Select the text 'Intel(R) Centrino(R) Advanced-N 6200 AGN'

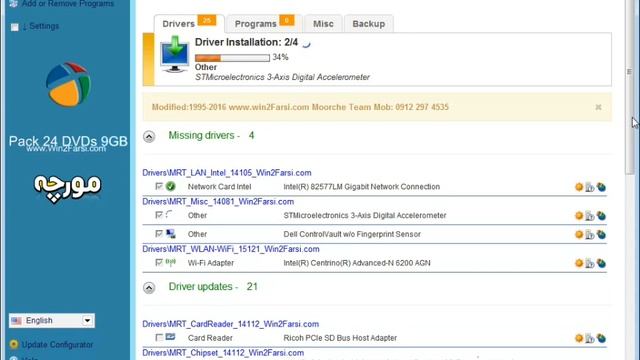click(357, 263)
